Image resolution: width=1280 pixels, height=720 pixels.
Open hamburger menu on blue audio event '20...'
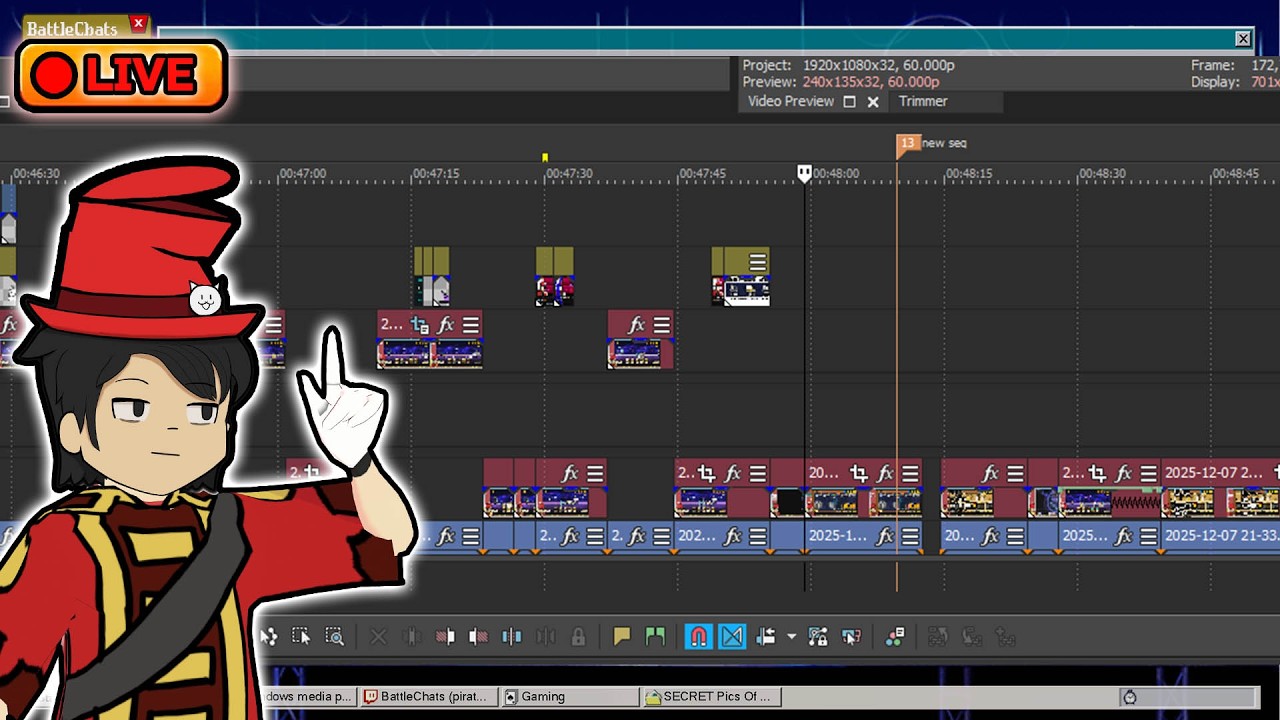[1015, 536]
